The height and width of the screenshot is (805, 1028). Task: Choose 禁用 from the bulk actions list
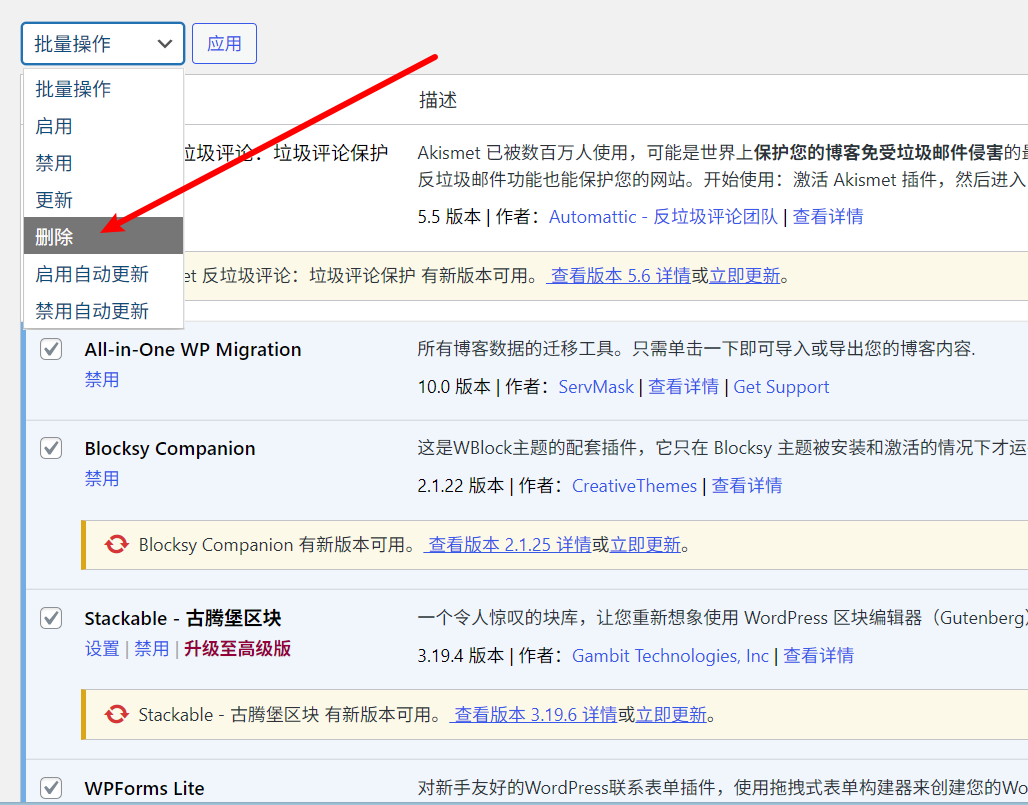103,163
